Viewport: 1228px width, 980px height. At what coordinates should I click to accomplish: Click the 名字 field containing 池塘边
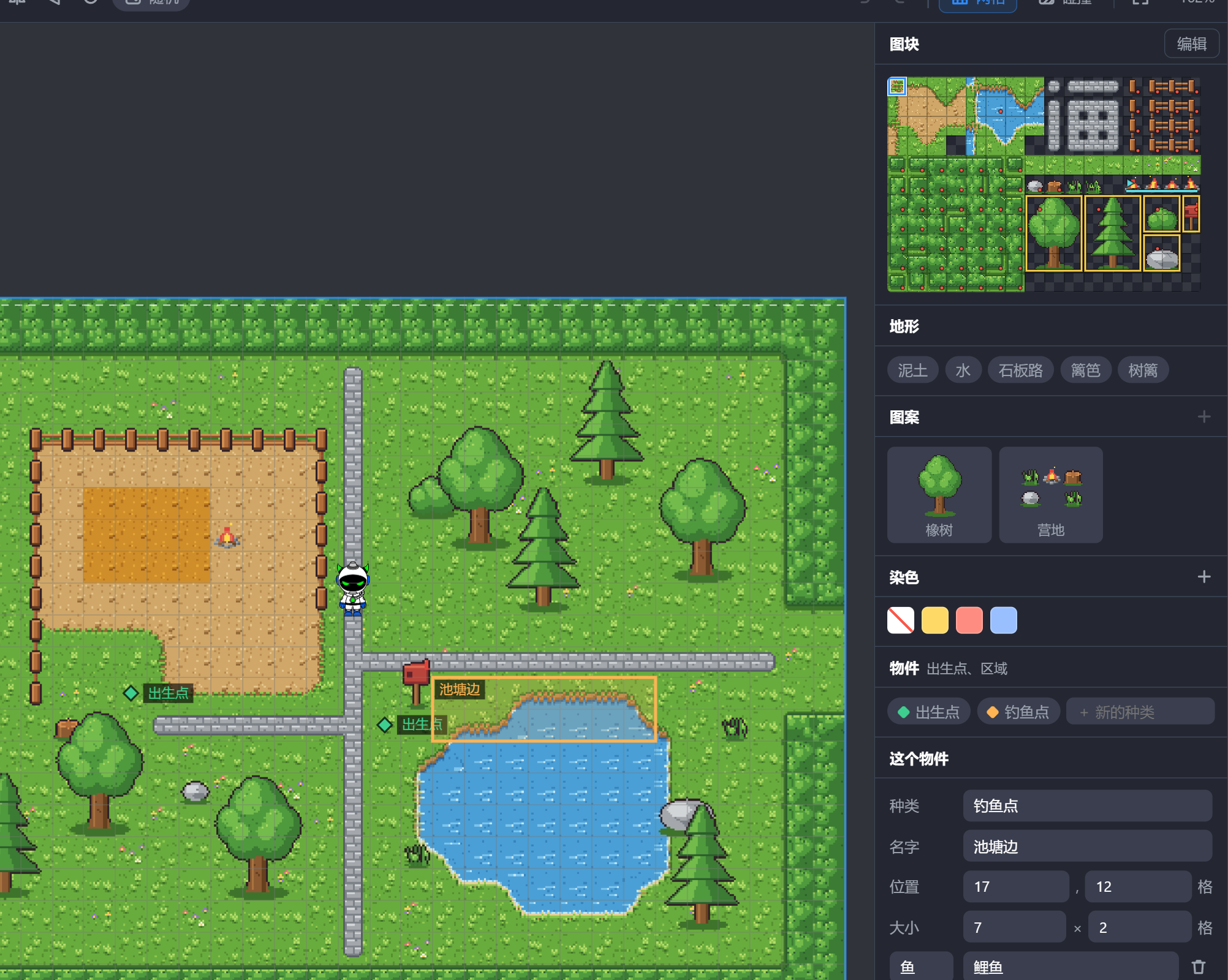(1088, 846)
